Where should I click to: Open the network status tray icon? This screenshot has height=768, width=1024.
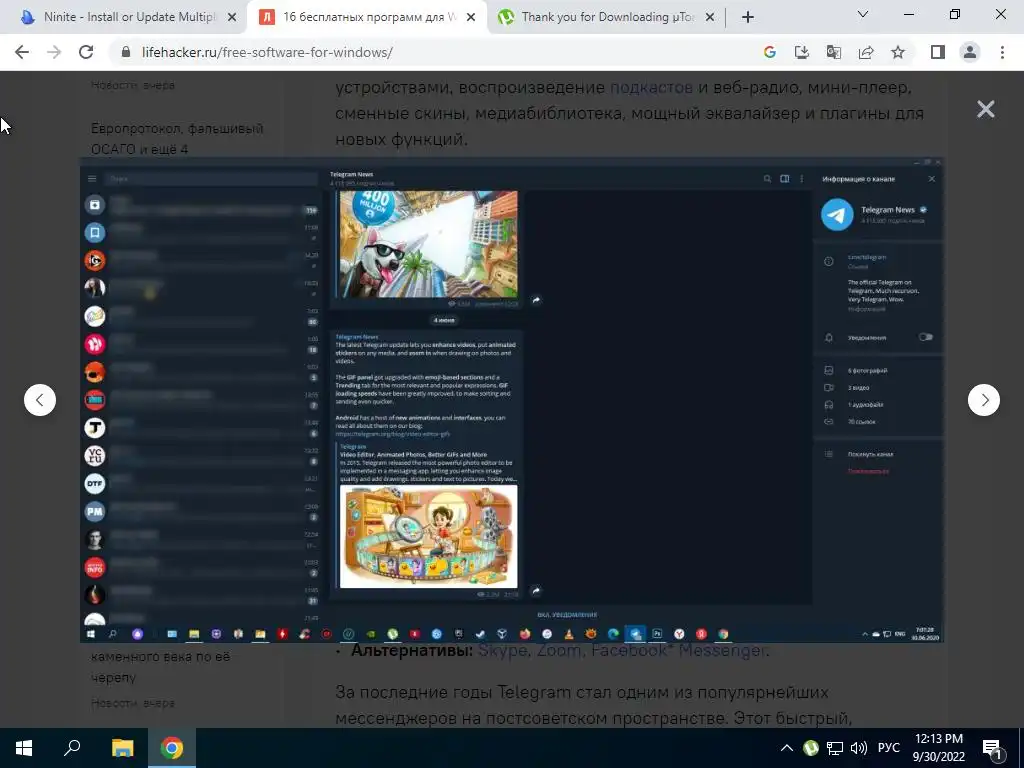click(x=835, y=748)
